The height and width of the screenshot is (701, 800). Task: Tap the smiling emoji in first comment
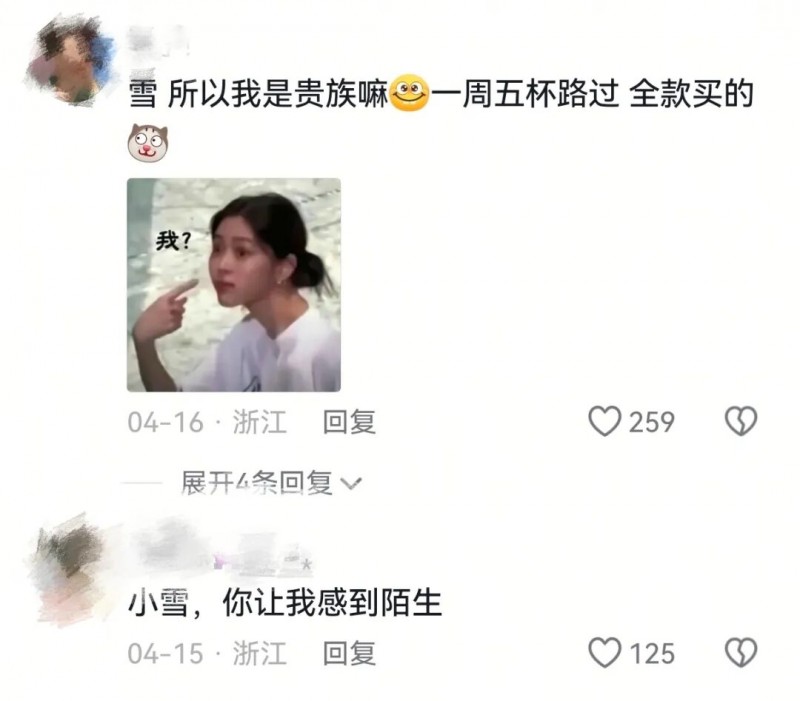(409, 94)
